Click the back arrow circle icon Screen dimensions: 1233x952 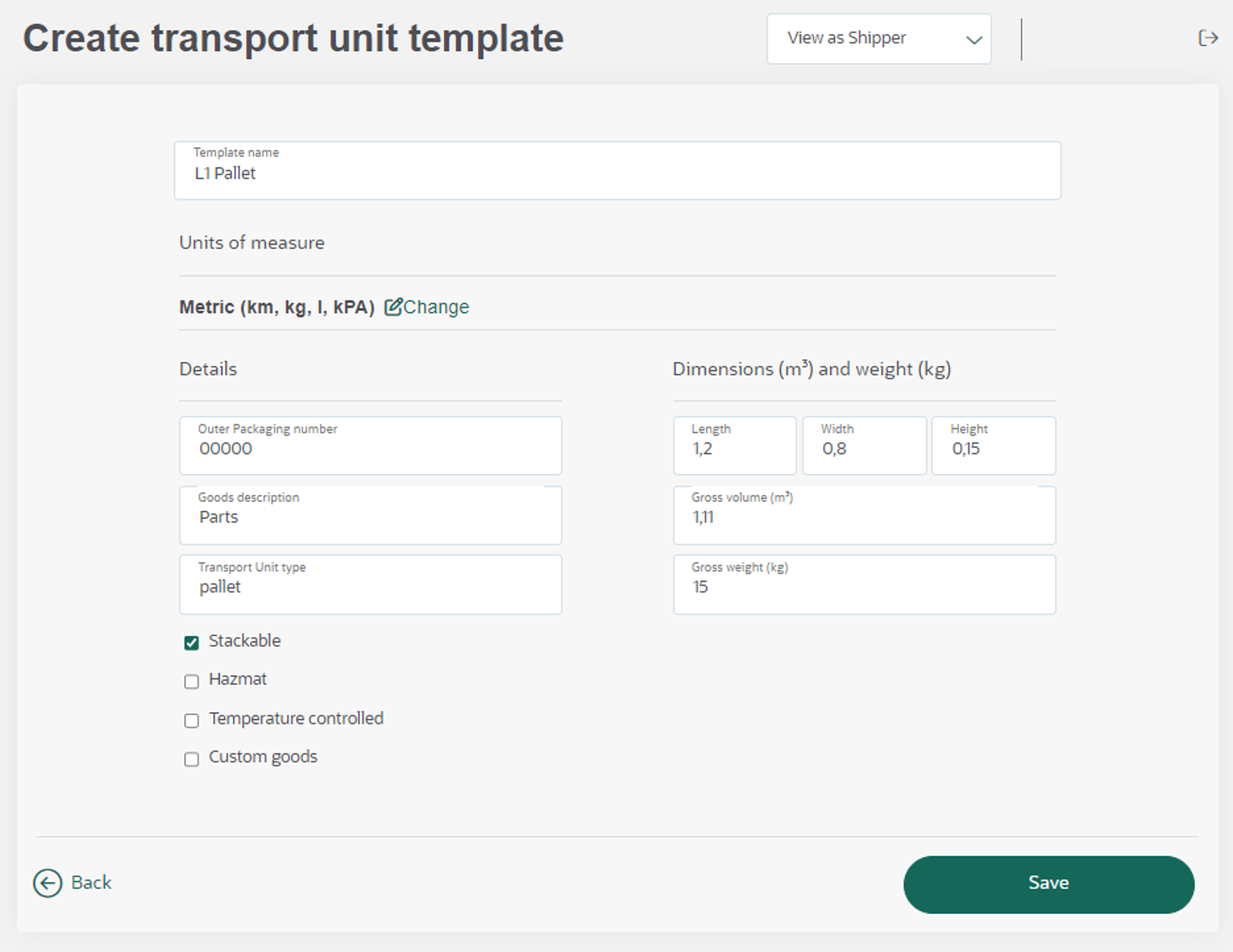(47, 883)
